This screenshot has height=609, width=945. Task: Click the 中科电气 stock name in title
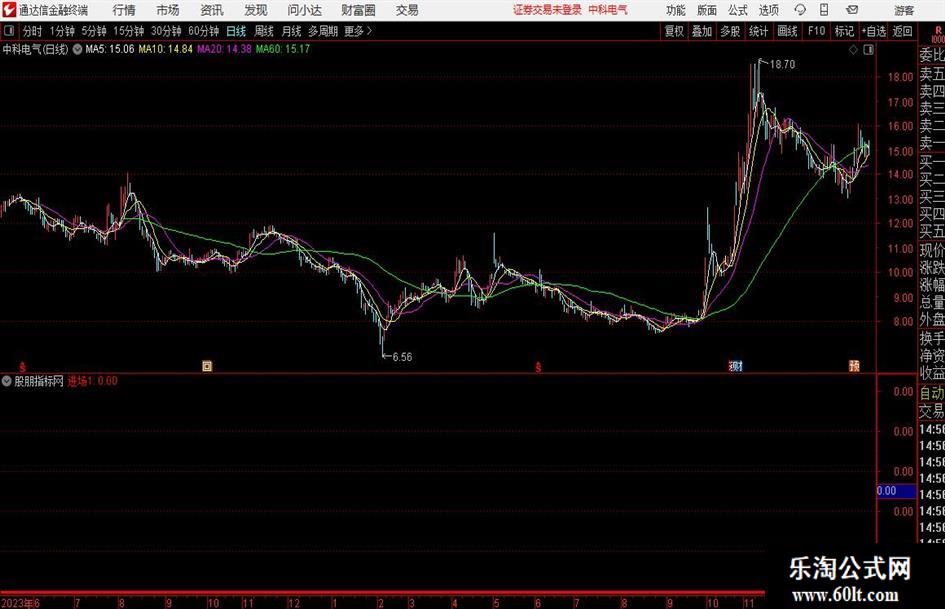pos(608,10)
